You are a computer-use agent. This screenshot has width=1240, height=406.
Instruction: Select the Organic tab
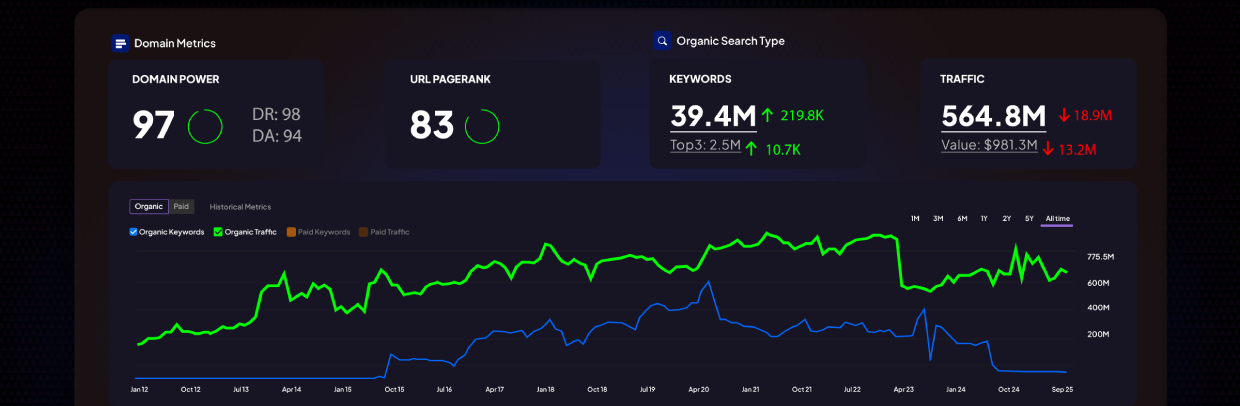(148, 207)
